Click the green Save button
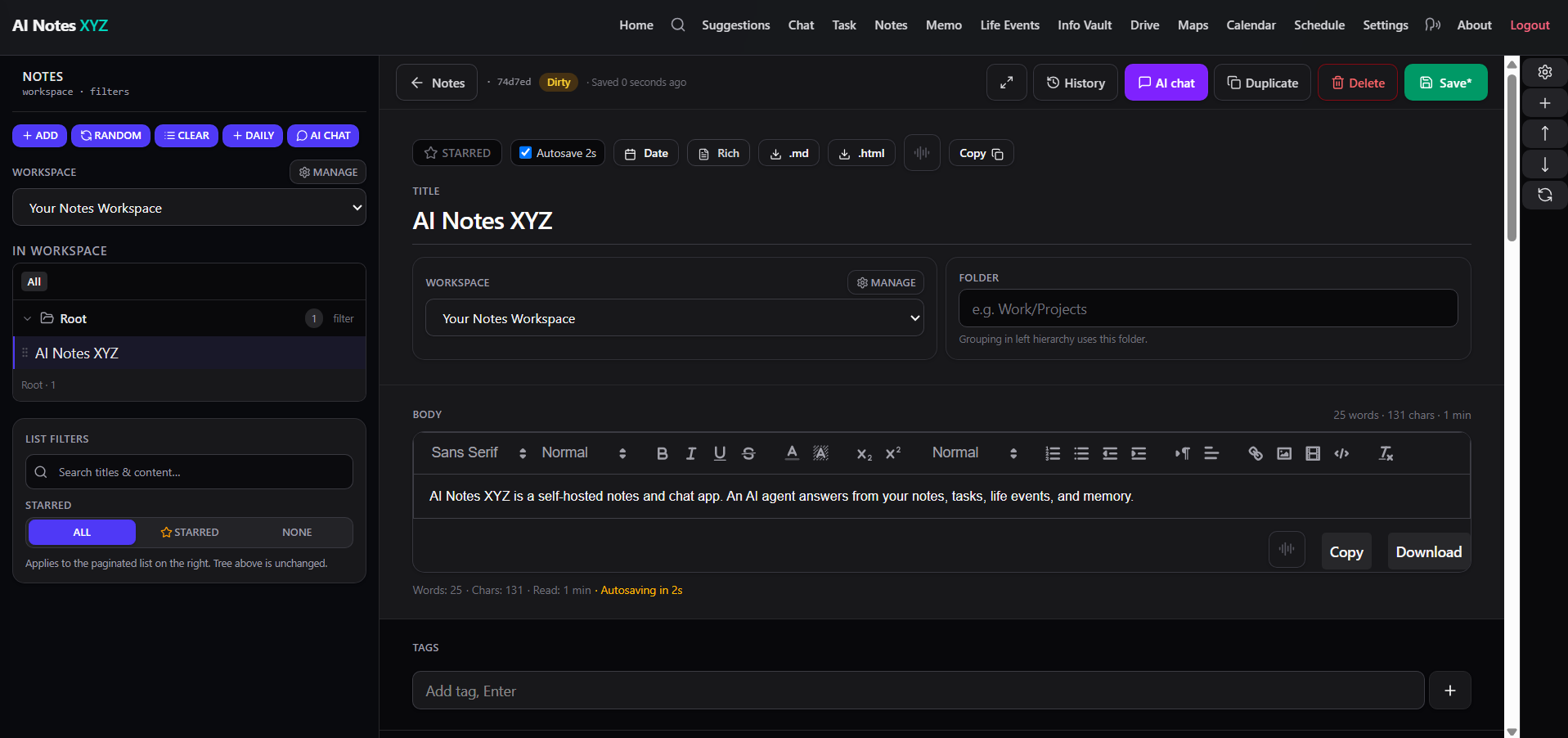The width and height of the screenshot is (1568, 738). [x=1445, y=82]
